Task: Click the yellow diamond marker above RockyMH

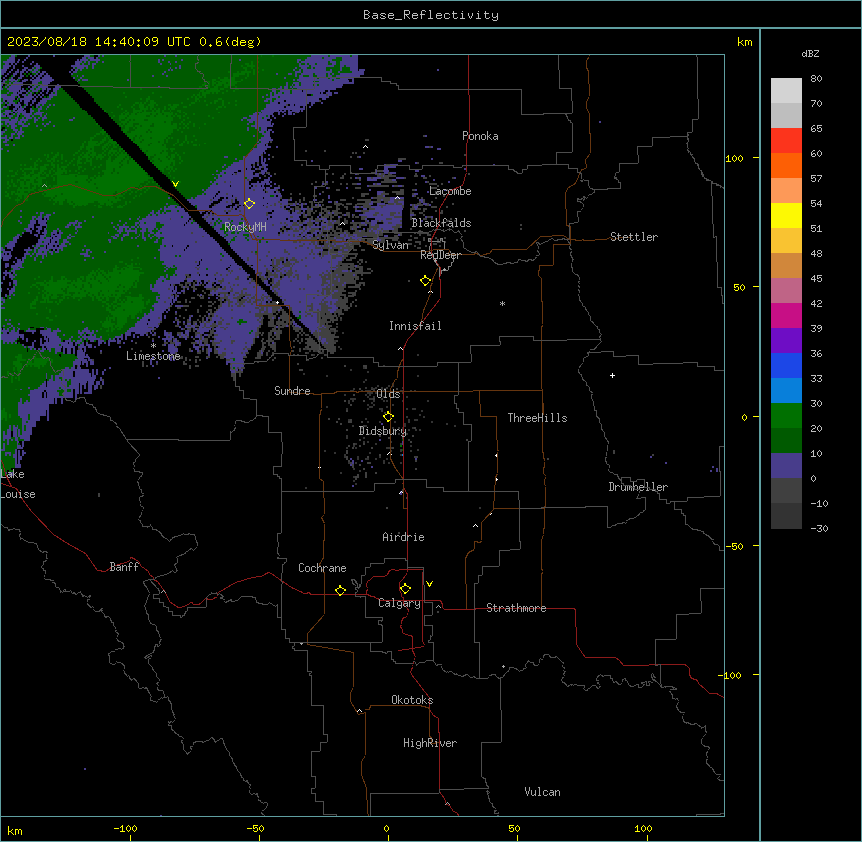Action: click(249, 203)
